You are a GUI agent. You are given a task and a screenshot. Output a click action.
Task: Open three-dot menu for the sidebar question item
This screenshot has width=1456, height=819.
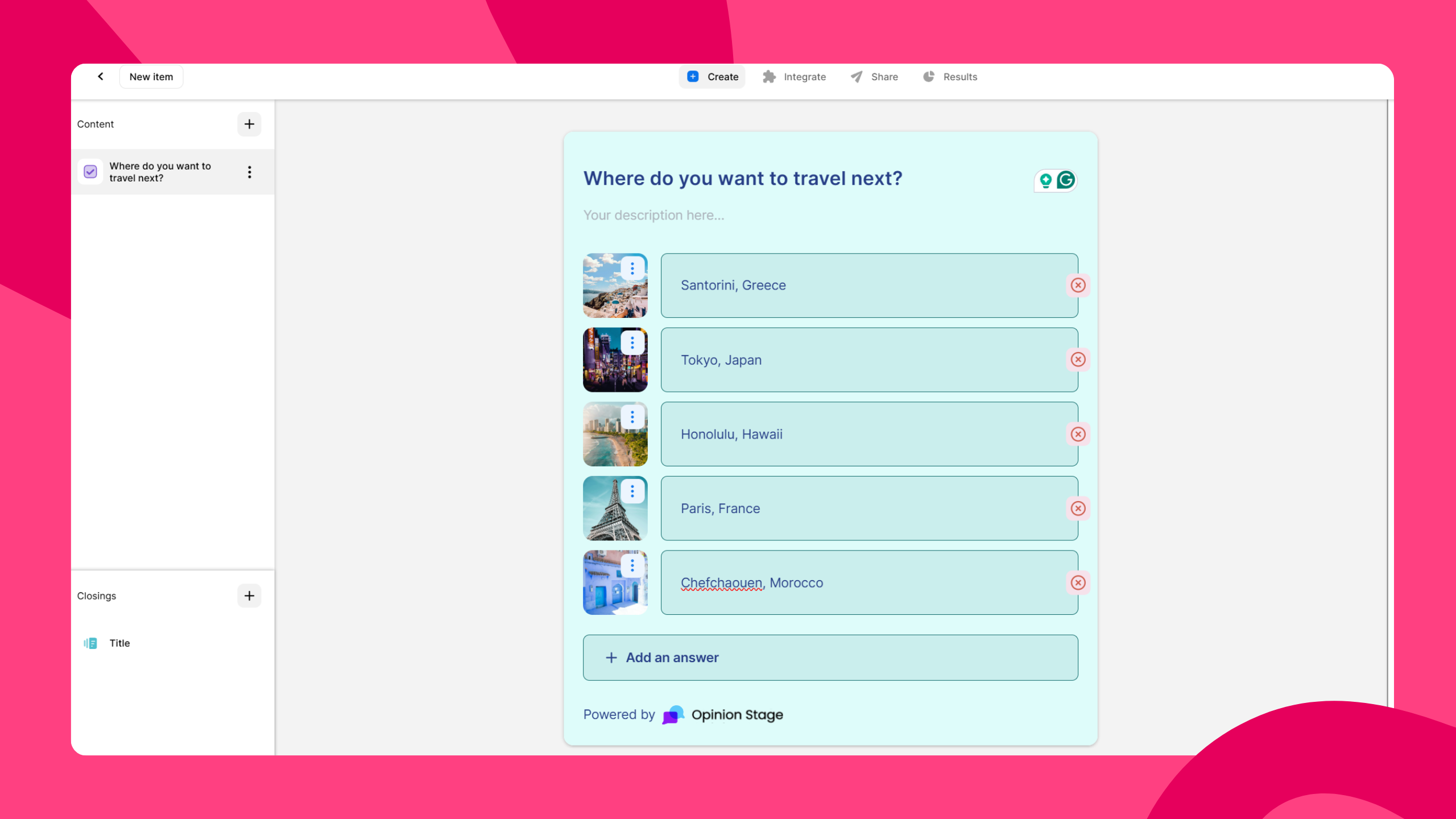pos(249,172)
